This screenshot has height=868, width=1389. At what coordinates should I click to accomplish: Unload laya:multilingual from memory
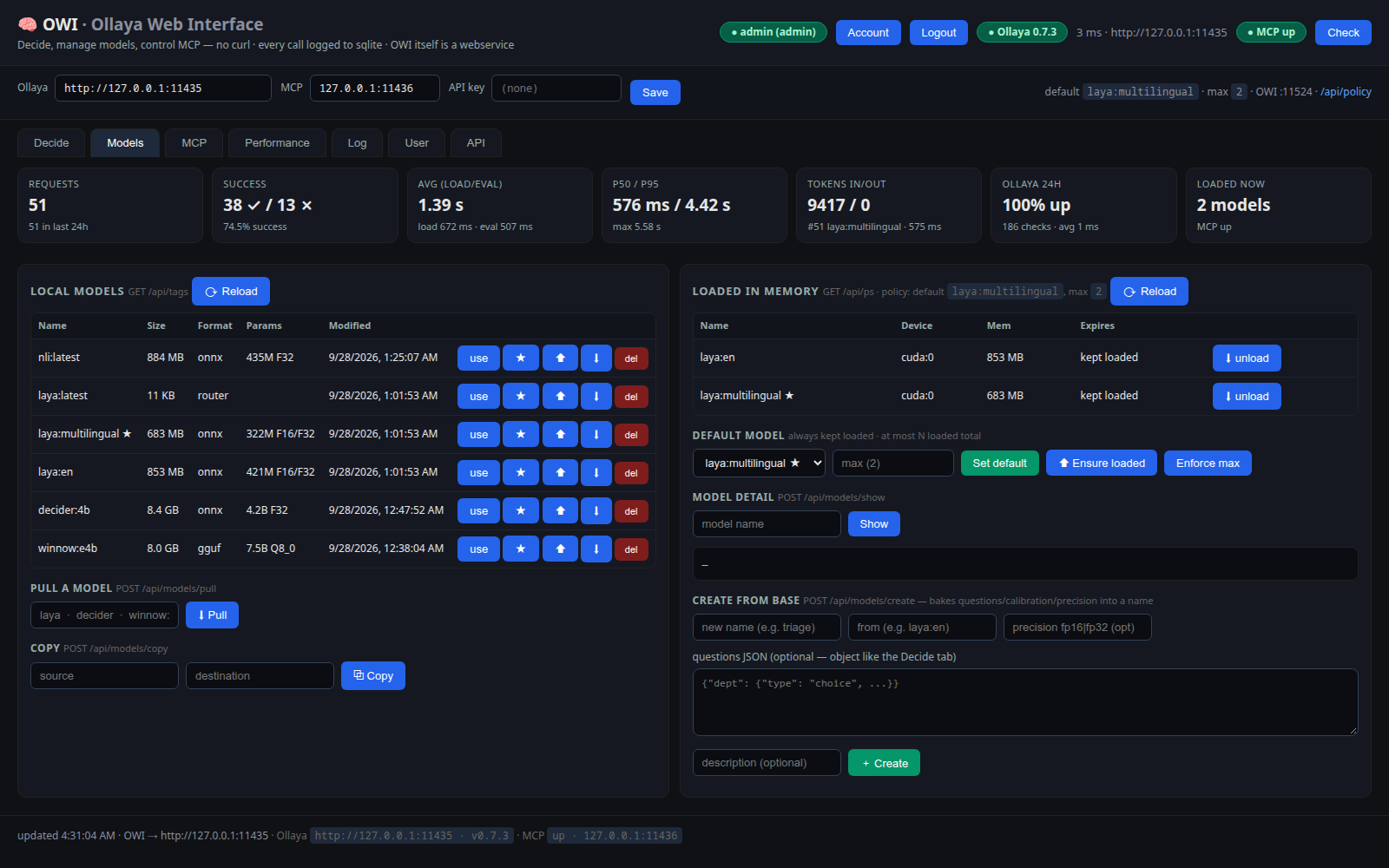[1247, 396]
